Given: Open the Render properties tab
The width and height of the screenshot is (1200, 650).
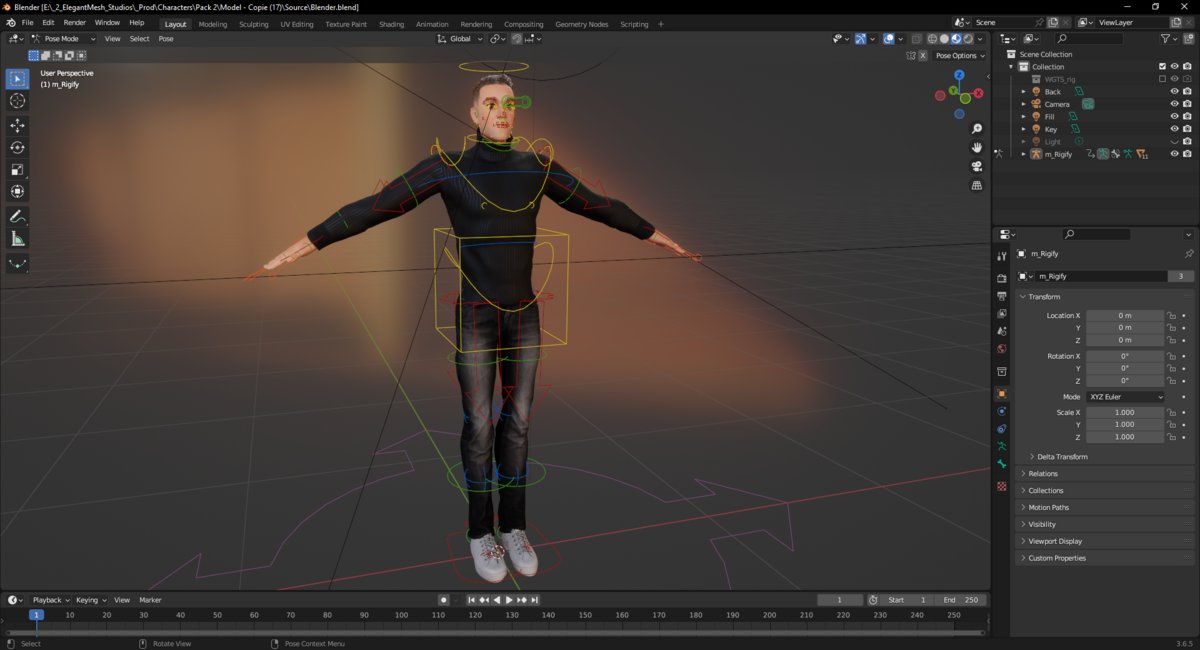Looking at the screenshot, I should 1002,278.
